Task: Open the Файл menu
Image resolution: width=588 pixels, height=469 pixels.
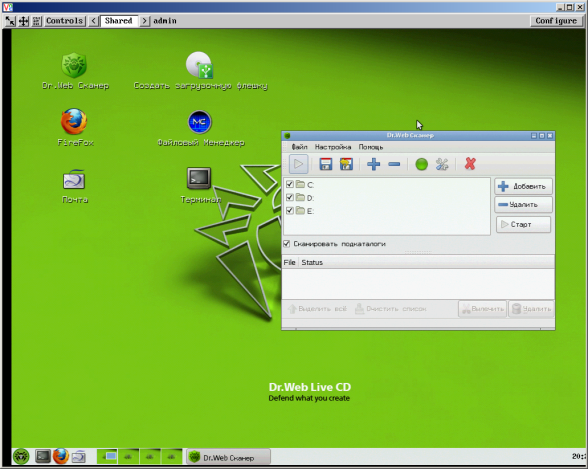Action: 299,147
